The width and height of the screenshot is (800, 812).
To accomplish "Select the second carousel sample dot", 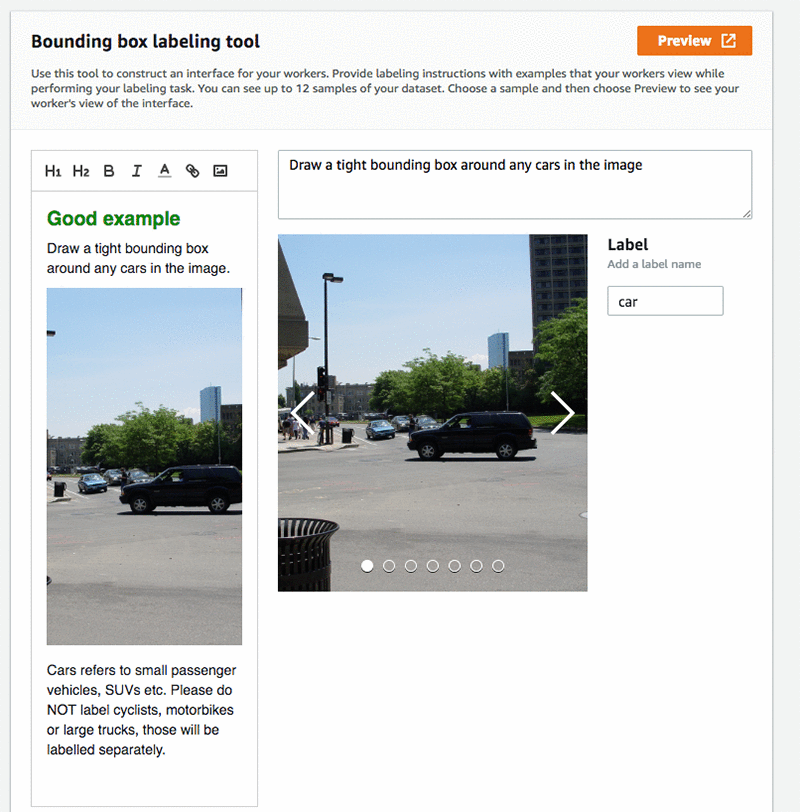I will (x=389, y=566).
